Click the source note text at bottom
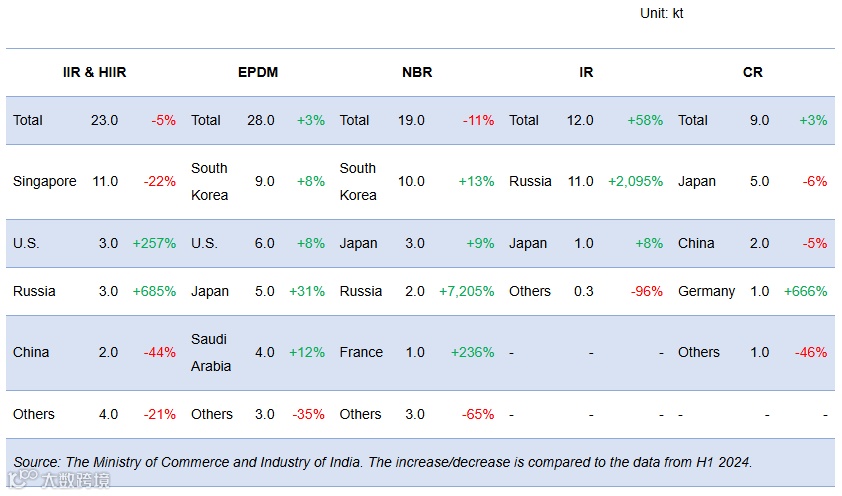 382,462
